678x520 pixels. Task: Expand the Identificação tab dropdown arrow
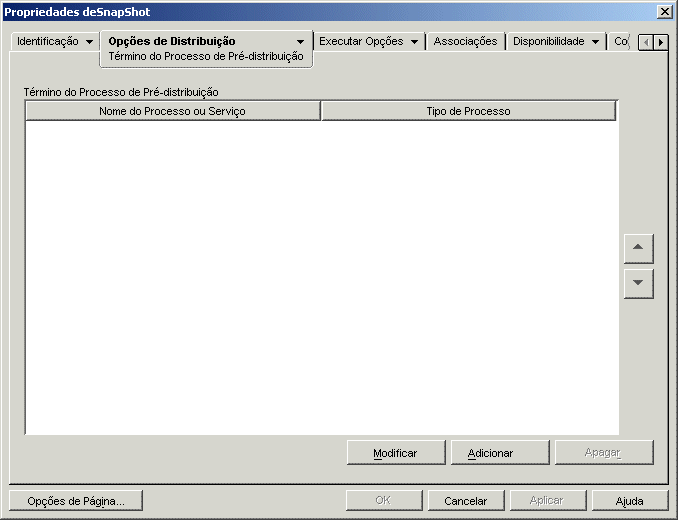click(x=90, y=42)
